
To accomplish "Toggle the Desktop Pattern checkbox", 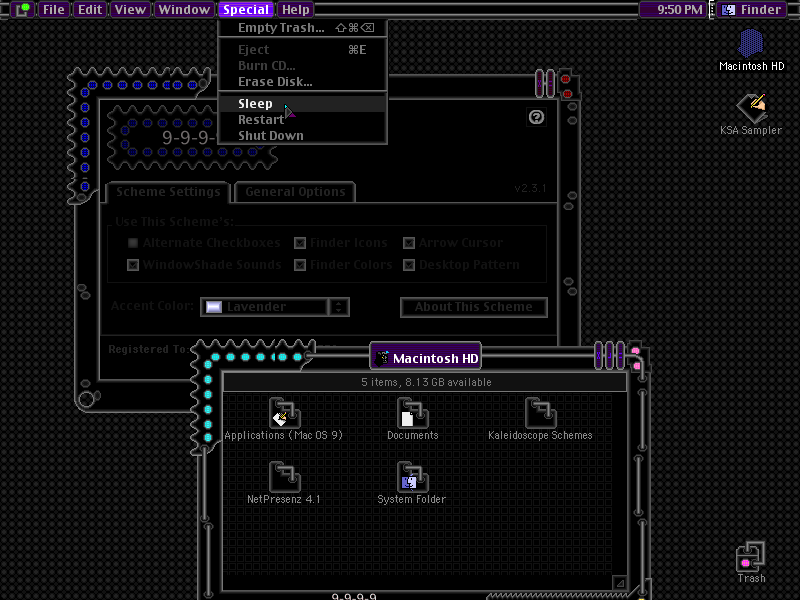I will [x=409, y=265].
